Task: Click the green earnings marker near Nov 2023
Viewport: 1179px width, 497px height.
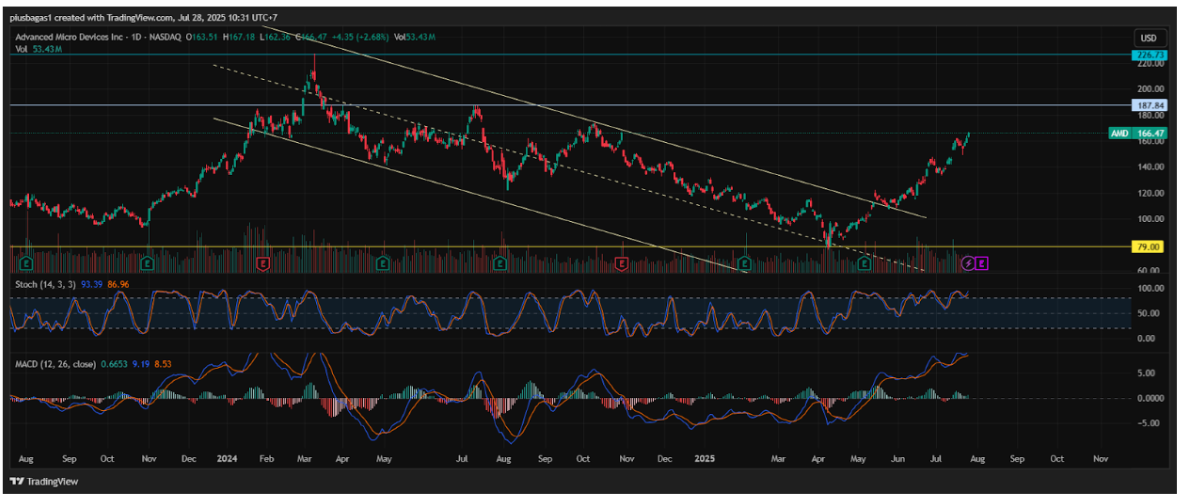Action: pyautogui.click(x=147, y=263)
